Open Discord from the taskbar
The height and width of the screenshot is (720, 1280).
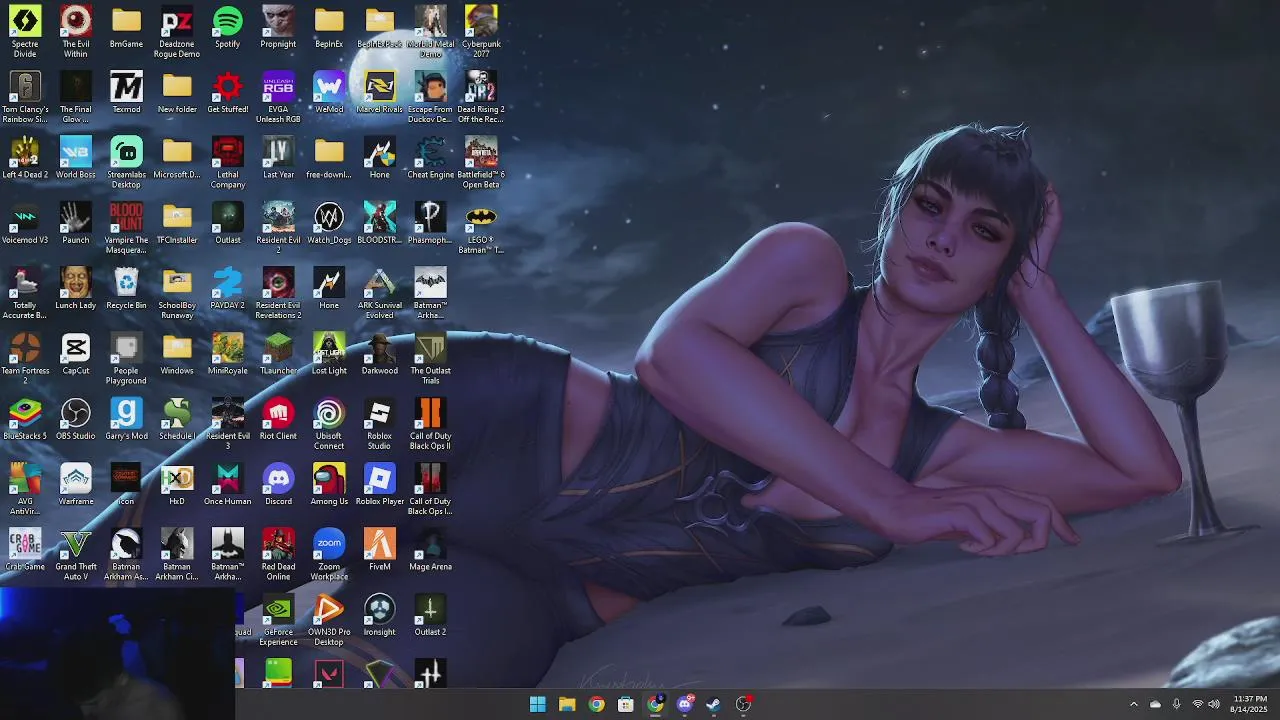[685, 704]
